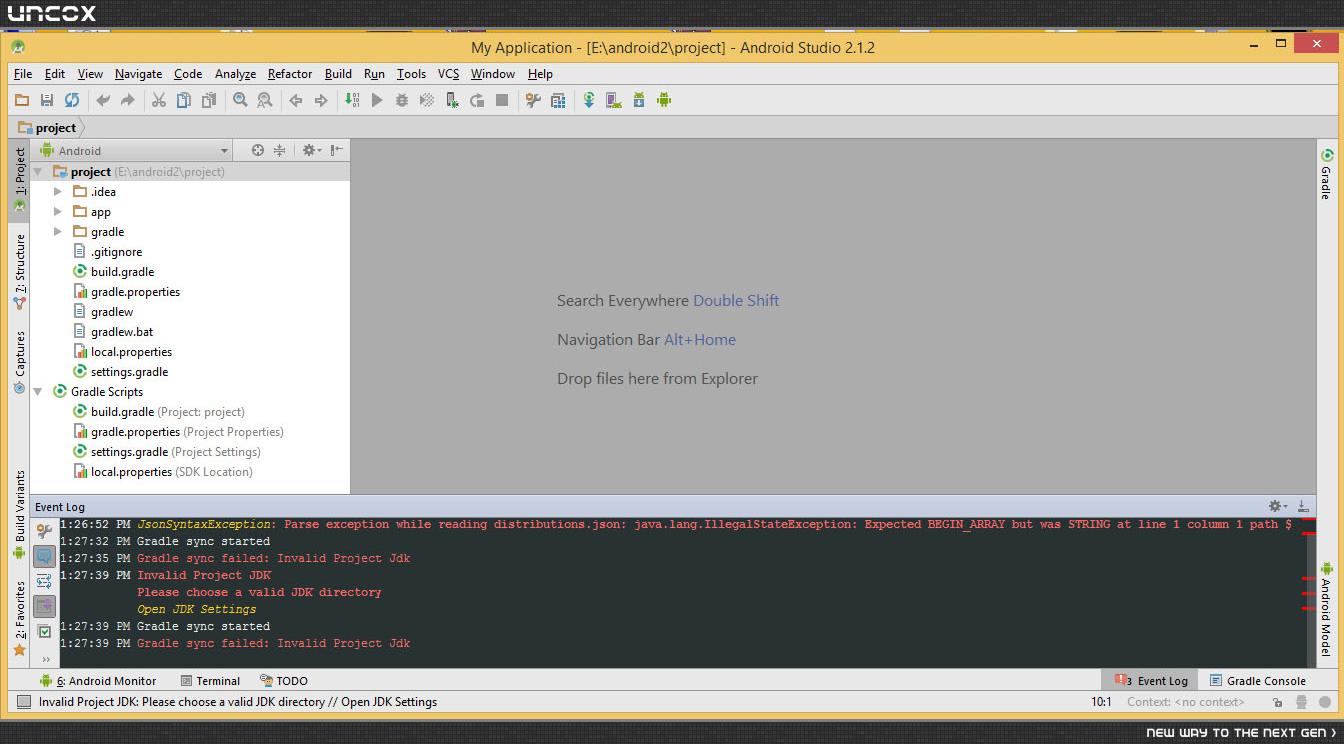Click the Synchronize refresh toolbar icon

tap(72, 100)
